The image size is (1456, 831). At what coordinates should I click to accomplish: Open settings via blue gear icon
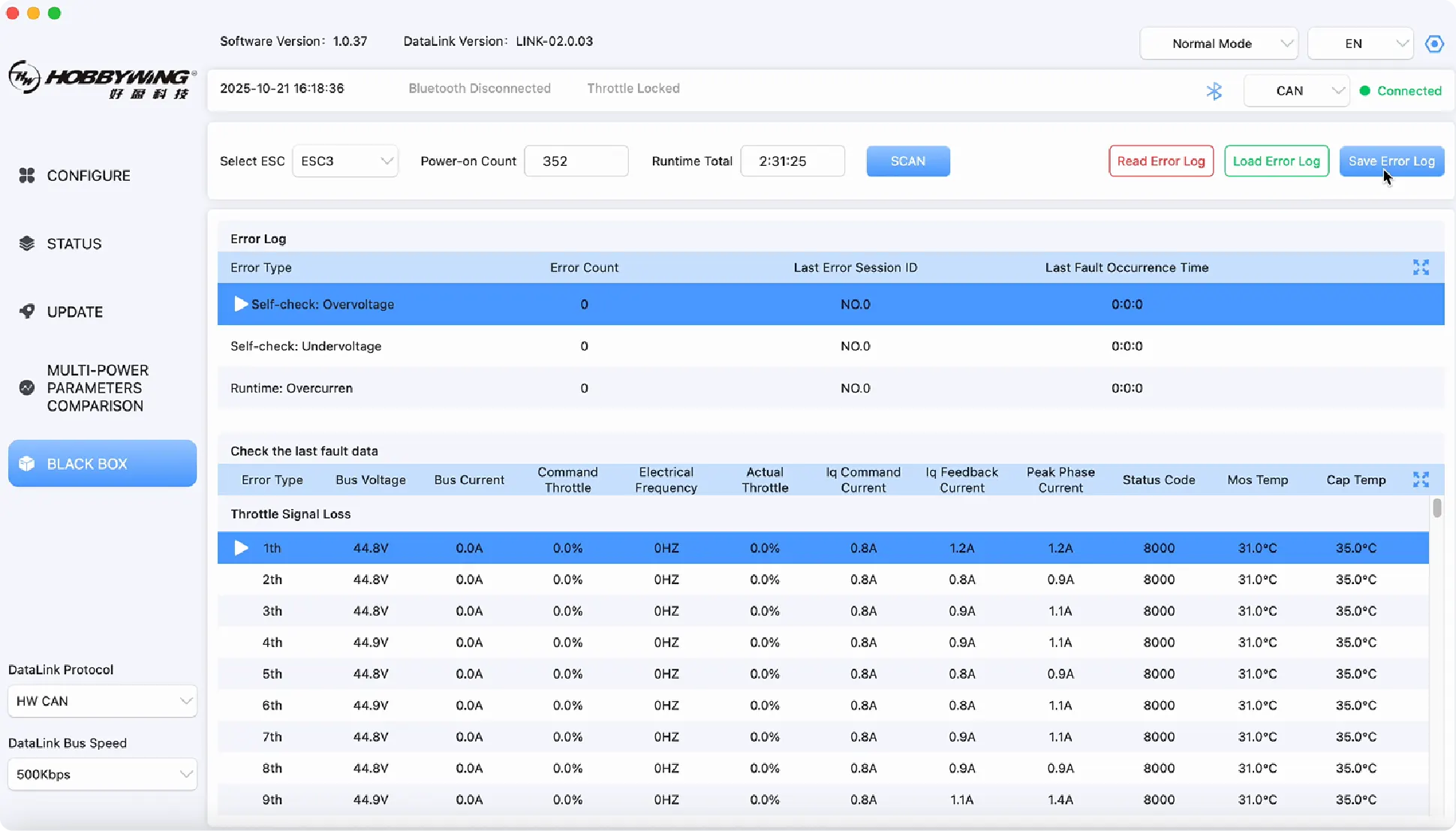coord(1434,44)
